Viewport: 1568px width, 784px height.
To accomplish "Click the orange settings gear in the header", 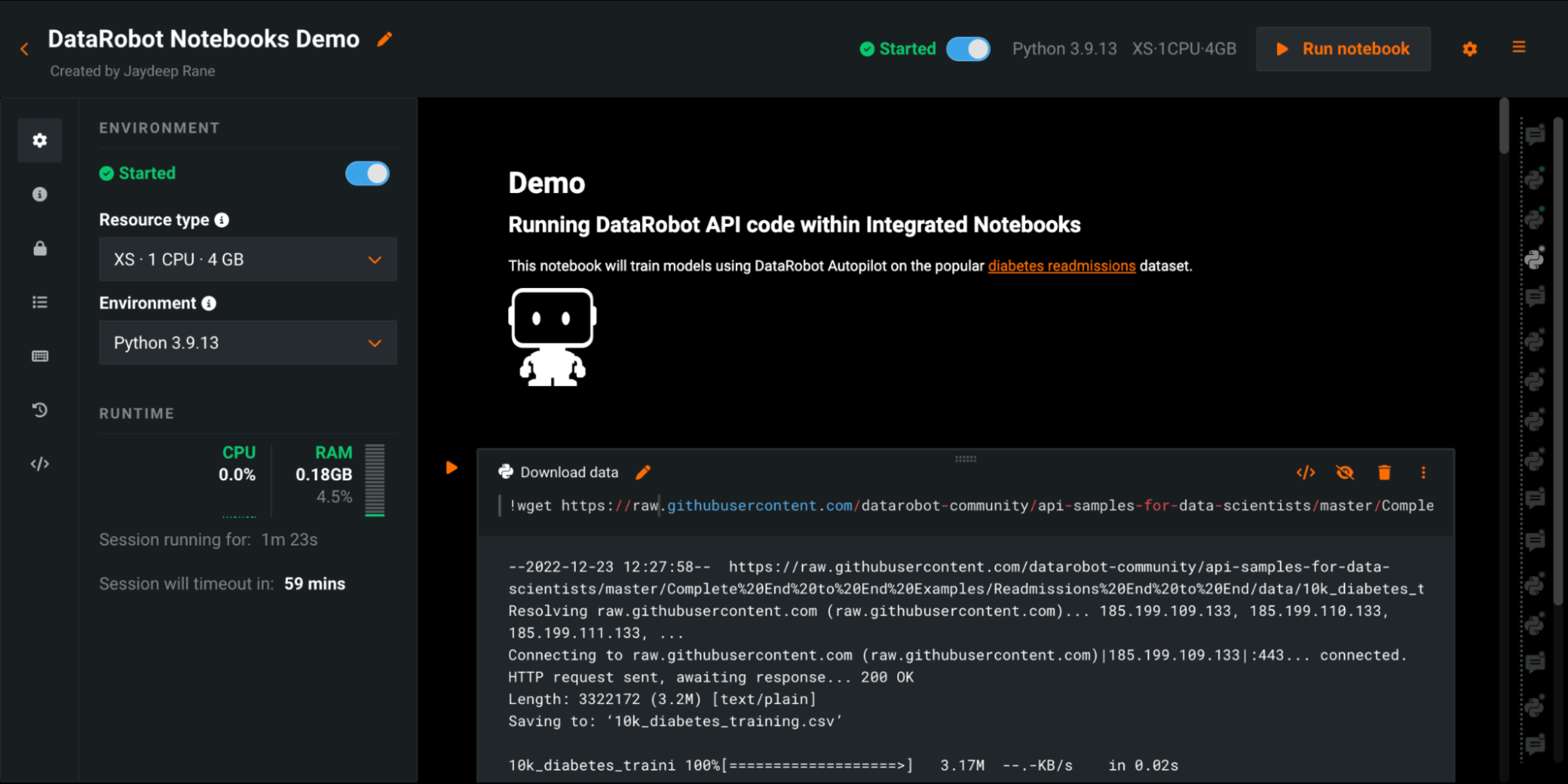I will tap(1470, 49).
